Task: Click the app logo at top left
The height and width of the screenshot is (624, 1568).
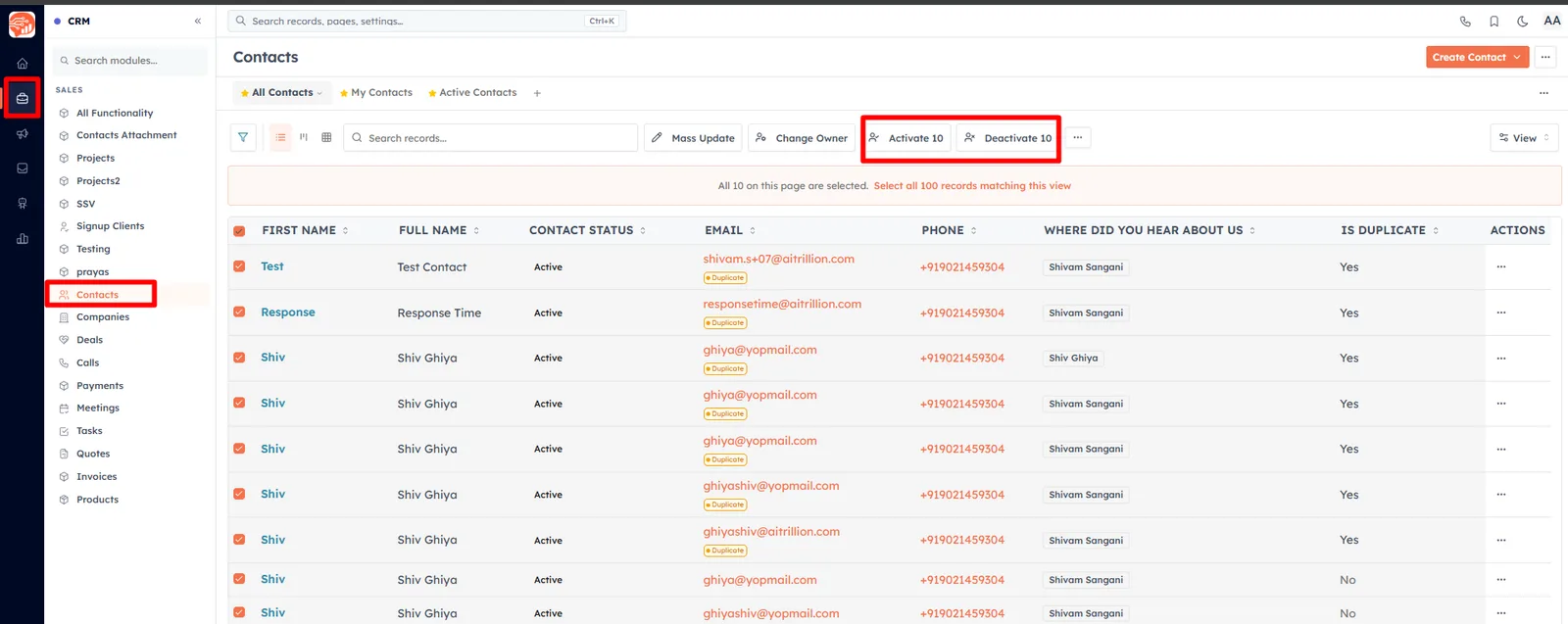Action: [x=22, y=24]
